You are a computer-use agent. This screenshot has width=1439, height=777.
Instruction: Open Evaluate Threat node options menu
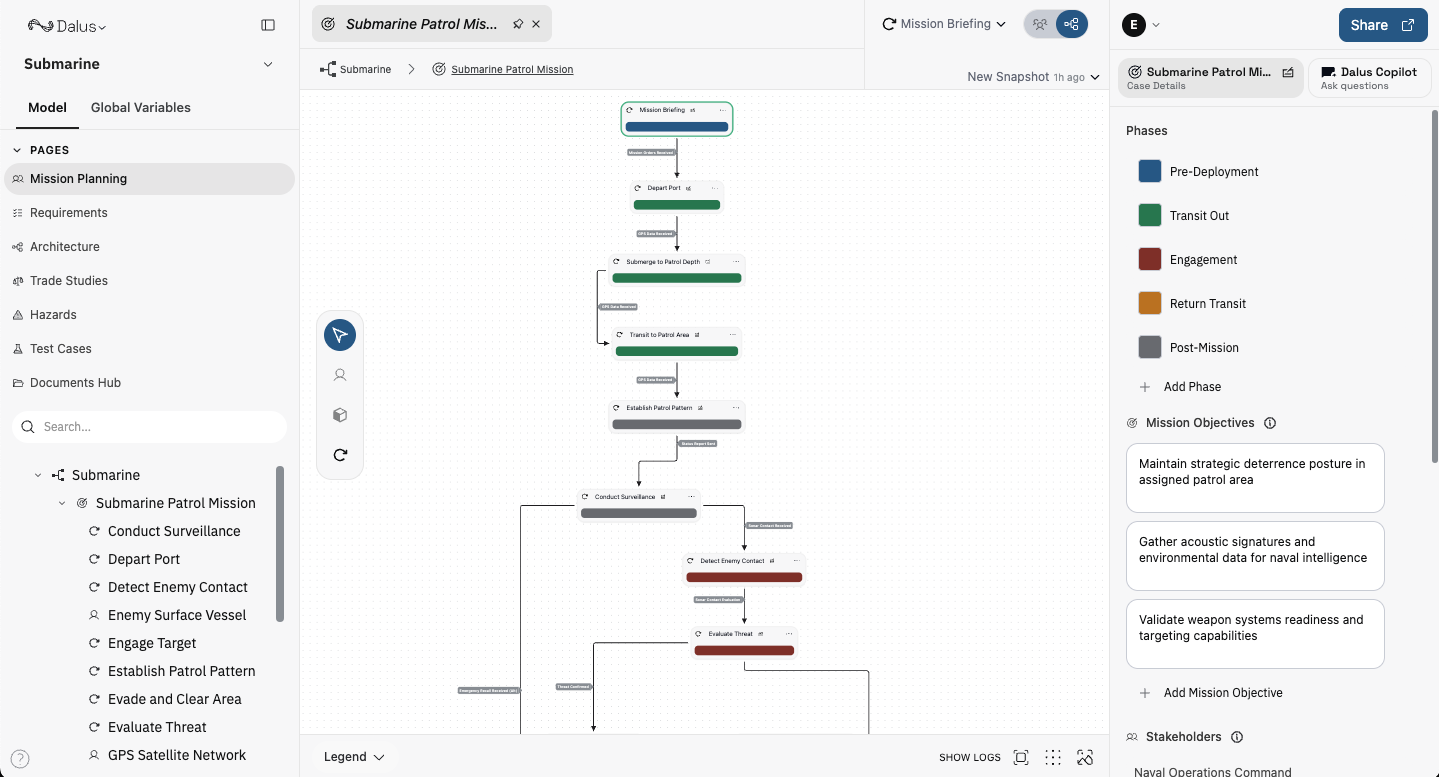[788, 634]
